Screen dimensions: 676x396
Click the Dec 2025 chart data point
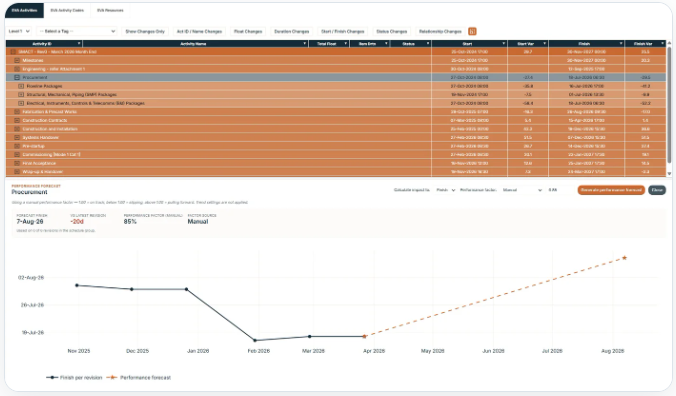(132, 289)
